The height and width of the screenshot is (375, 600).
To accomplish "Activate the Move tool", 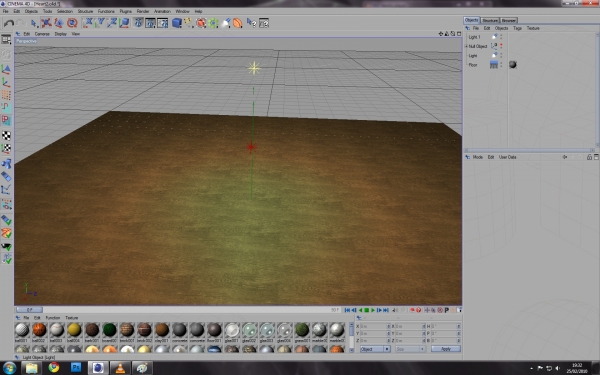I will click(x=46, y=23).
